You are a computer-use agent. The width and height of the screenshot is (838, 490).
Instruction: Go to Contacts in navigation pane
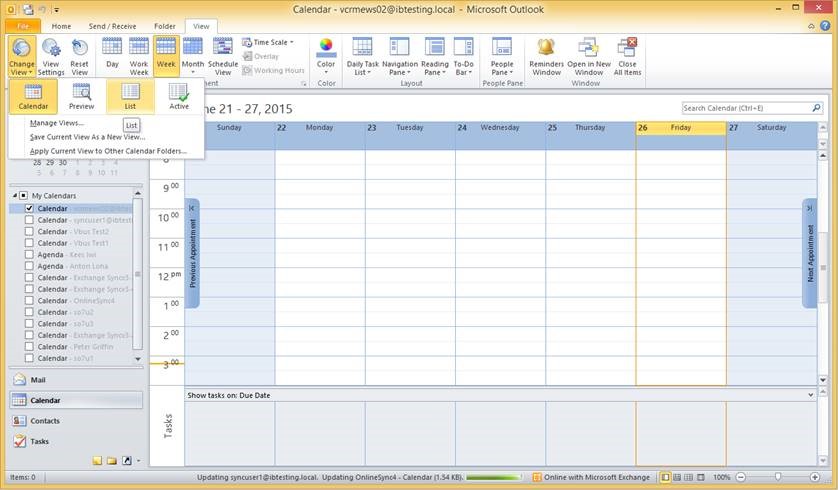click(76, 421)
